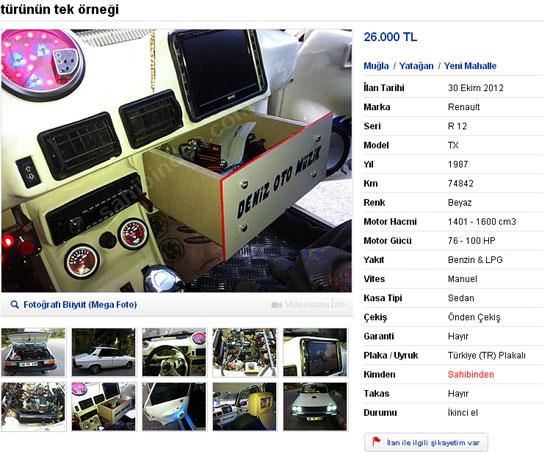Select the white car side view thumbnail
The width and height of the screenshot is (550, 454).
coord(103,352)
